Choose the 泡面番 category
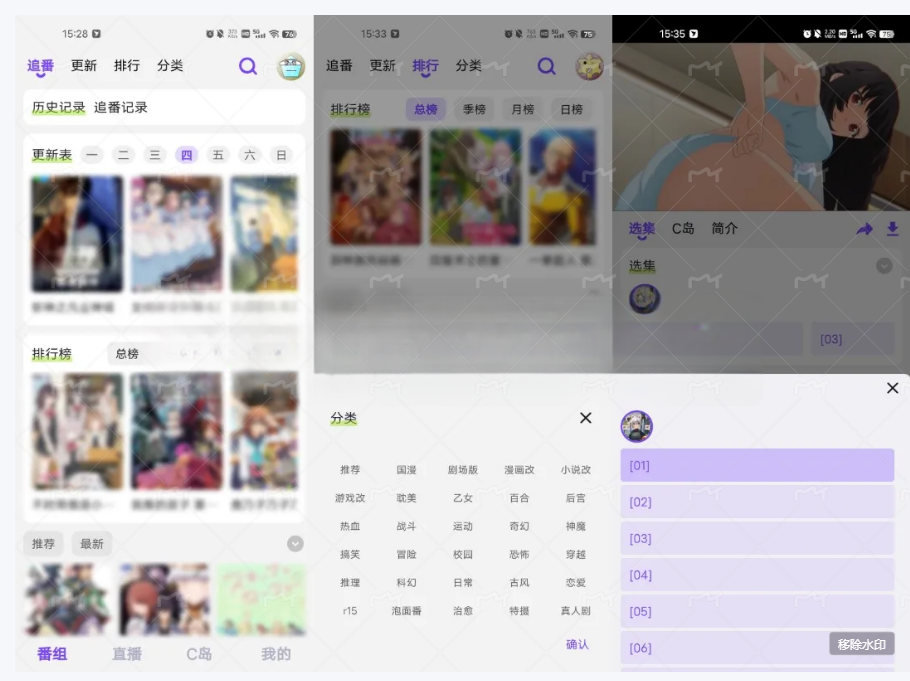Viewport: 910px width, 681px height. [406, 611]
